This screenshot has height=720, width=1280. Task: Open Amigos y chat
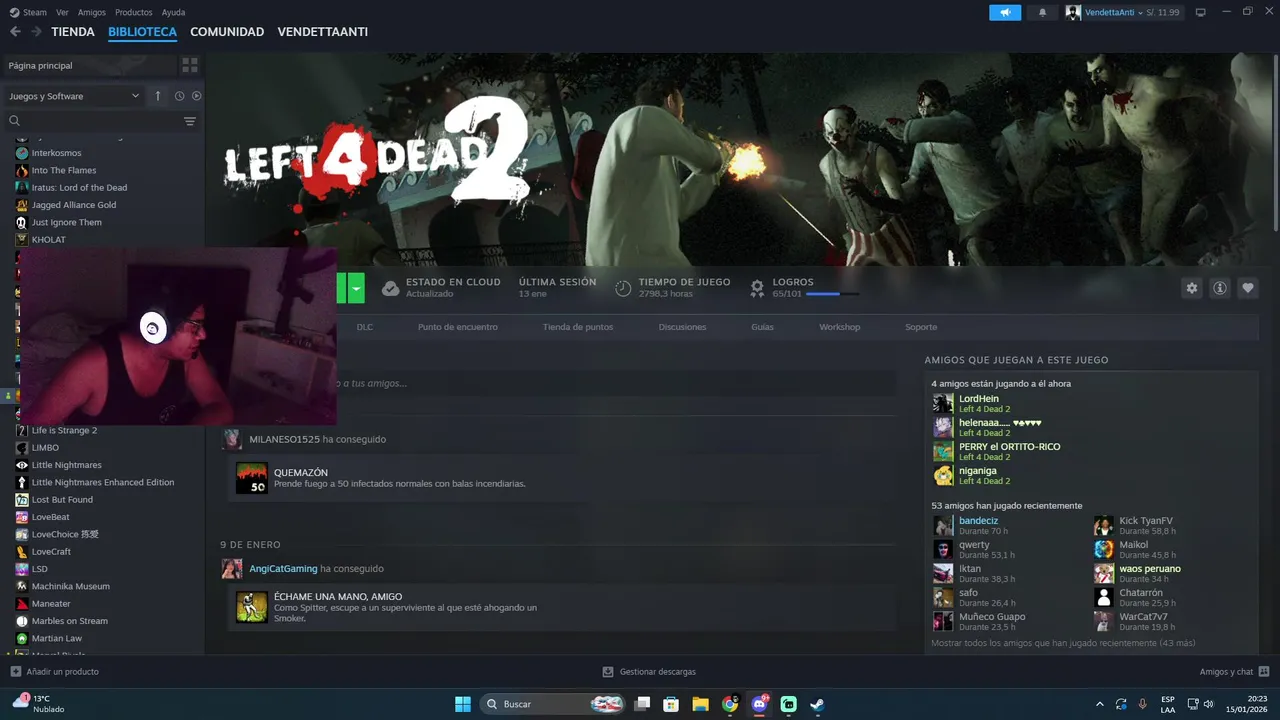click(1234, 672)
